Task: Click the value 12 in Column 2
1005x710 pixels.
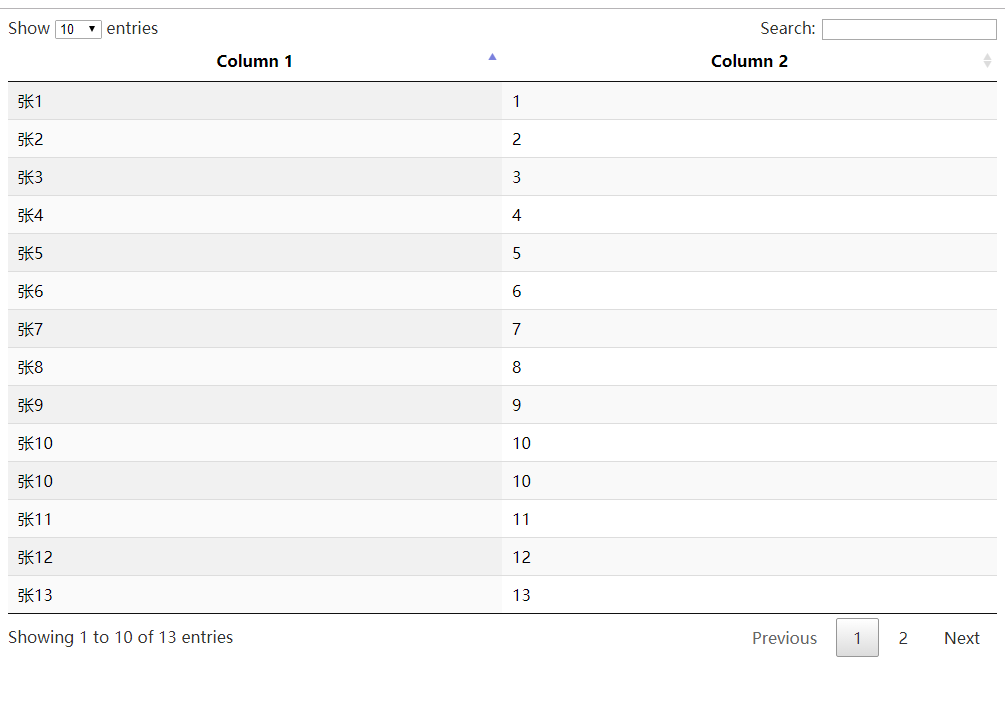Action: coord(522,557)
